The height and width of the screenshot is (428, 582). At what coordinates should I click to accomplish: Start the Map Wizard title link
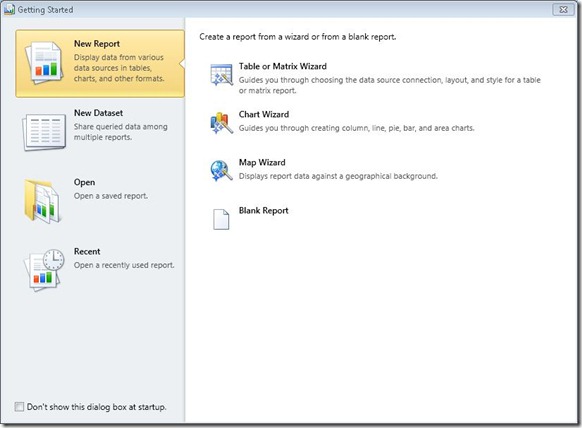click(x=262, y=162)
